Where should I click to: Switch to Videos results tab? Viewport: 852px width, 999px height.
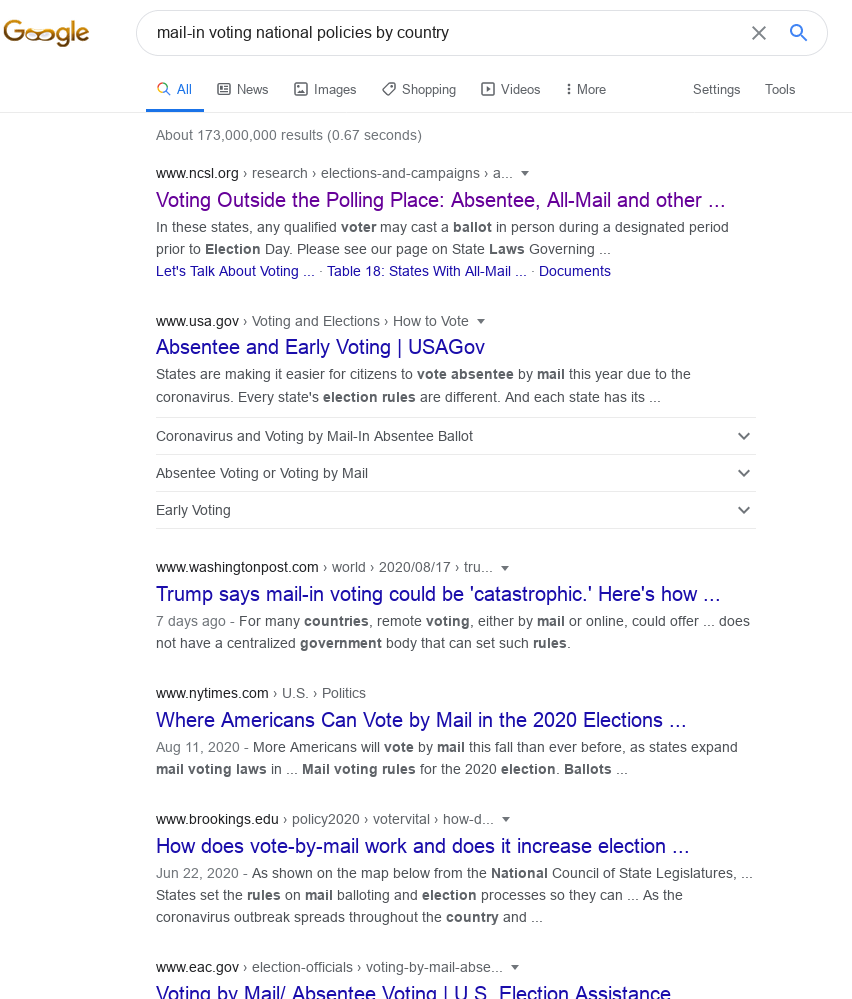(511, 89)
